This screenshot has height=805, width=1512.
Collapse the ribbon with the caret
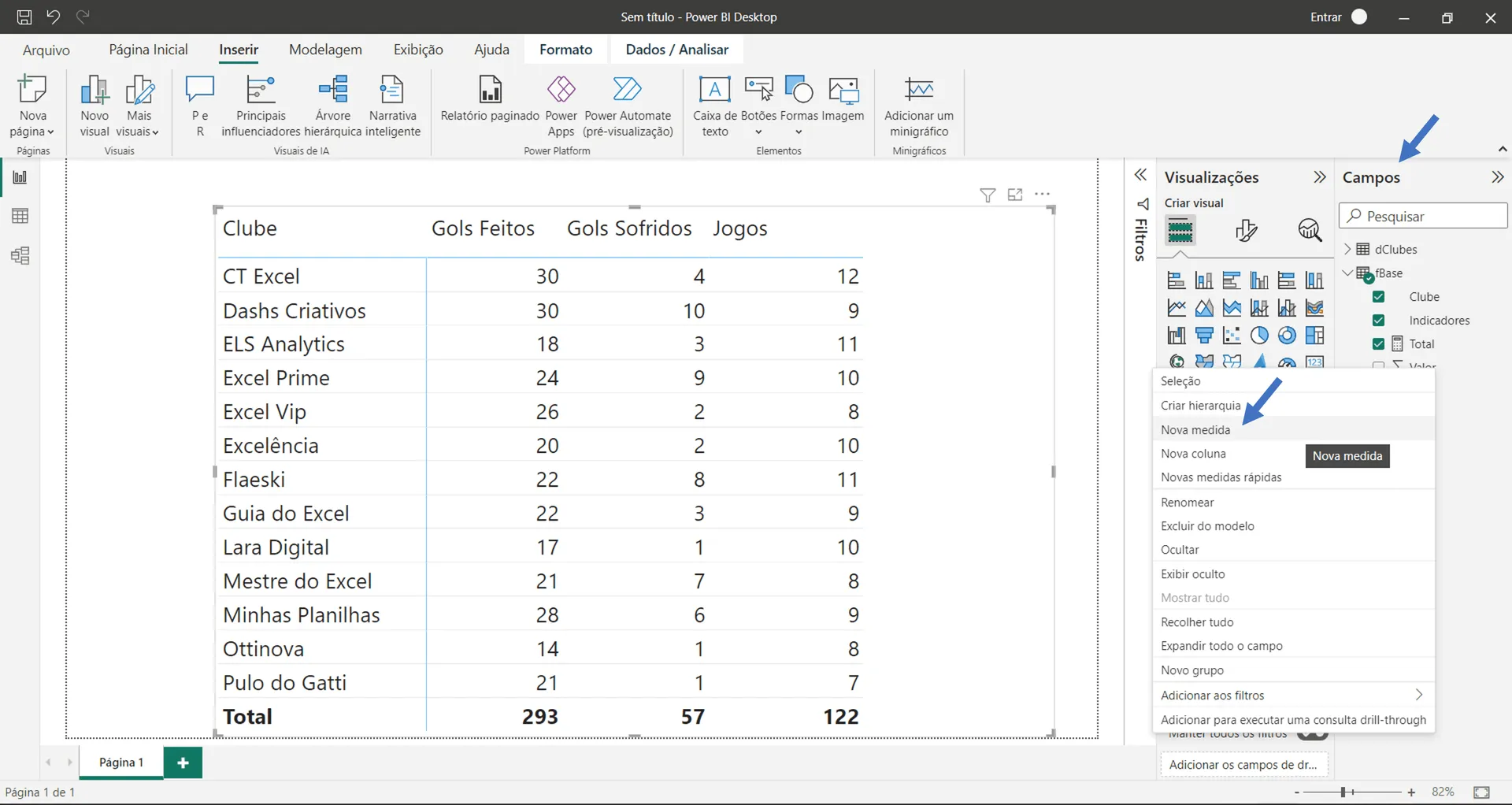click(x=1502, y=149)
